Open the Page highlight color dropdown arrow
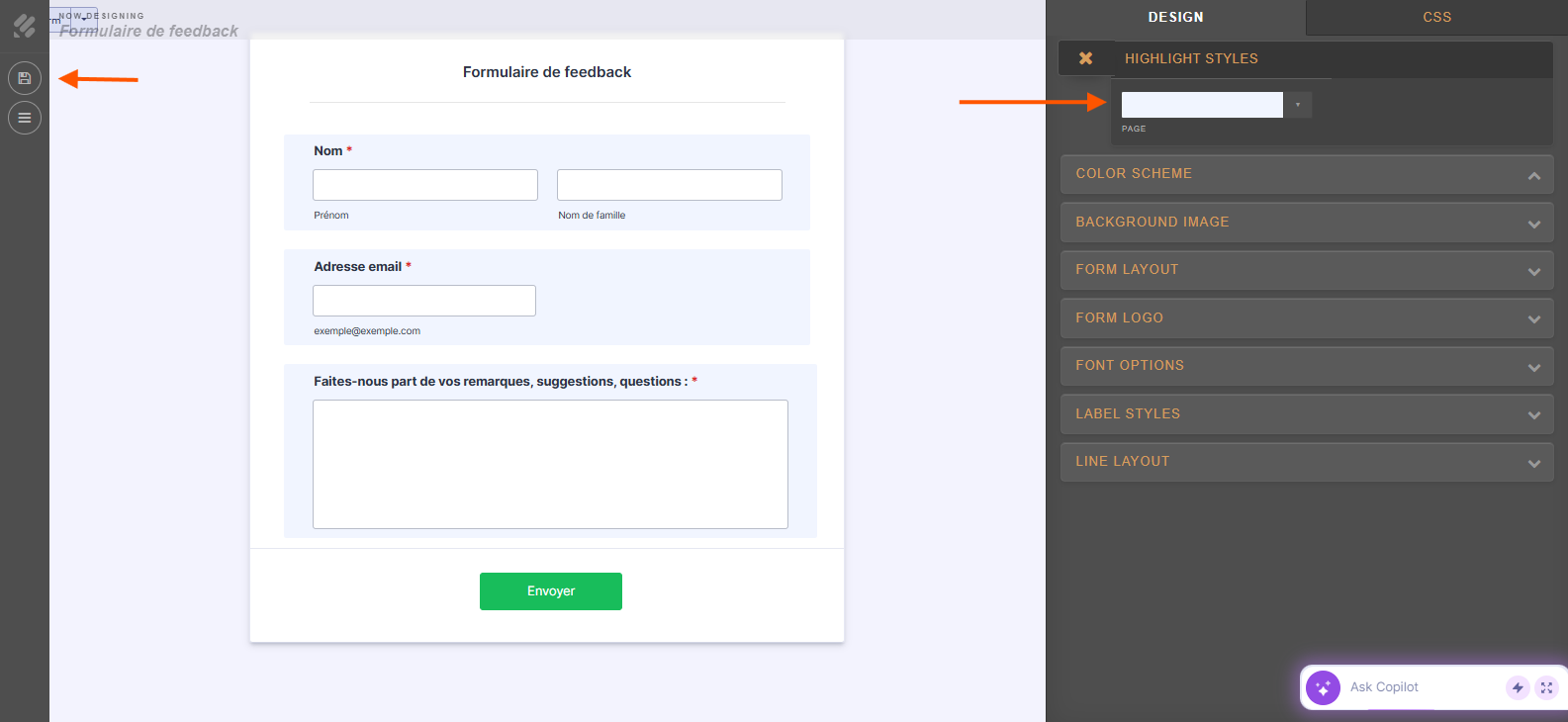 click(x=1298, y=105)
